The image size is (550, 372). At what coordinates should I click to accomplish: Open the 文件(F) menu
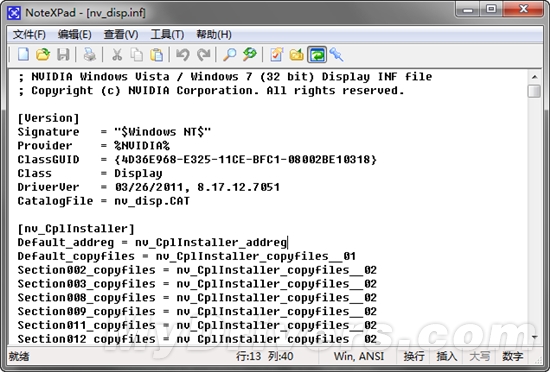coord(29,35)
